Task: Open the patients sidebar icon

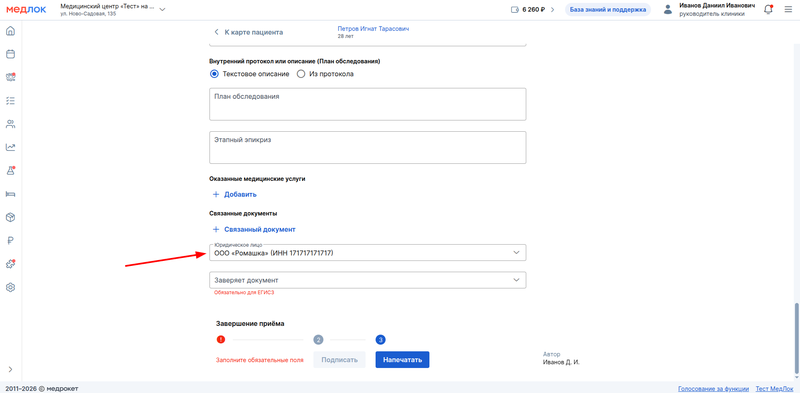Action: point(10,124)
